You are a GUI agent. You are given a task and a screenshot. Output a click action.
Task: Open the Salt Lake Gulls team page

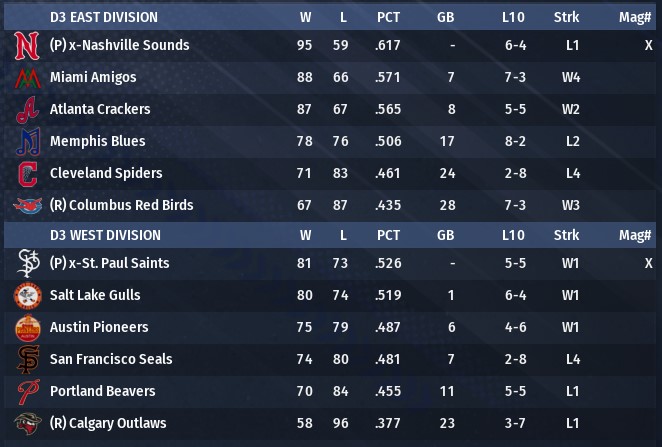[x=95, y=295]
